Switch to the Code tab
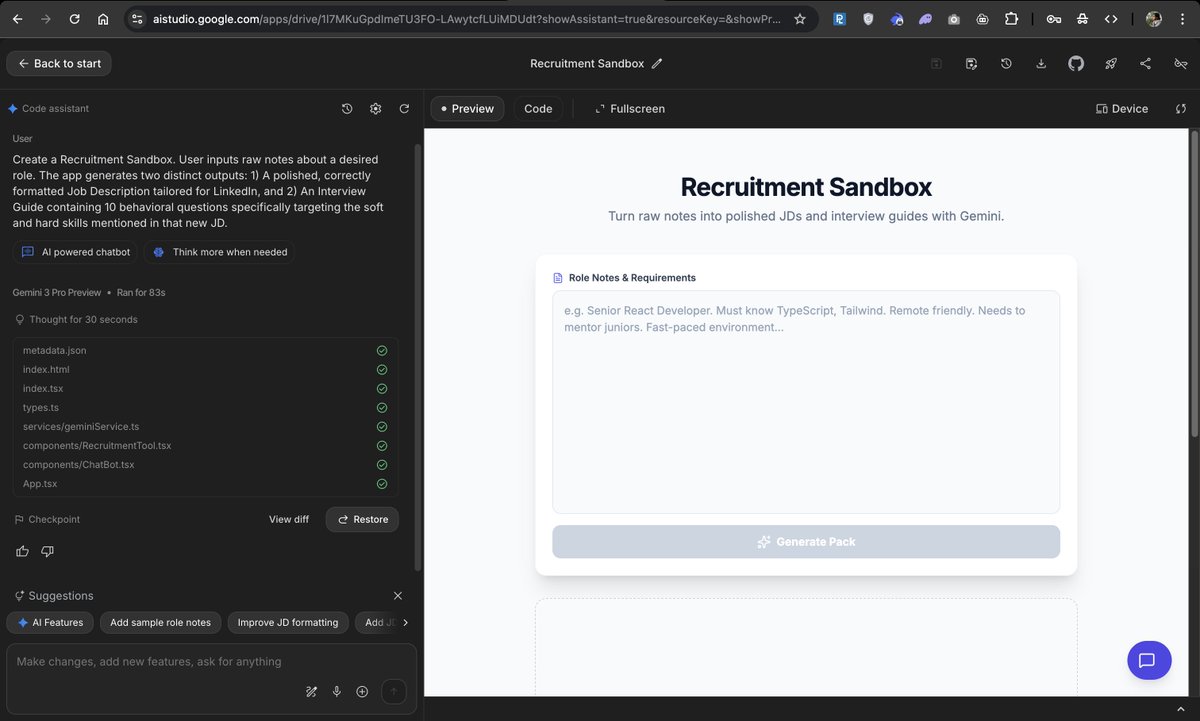1200x721 pixels. 538,108
